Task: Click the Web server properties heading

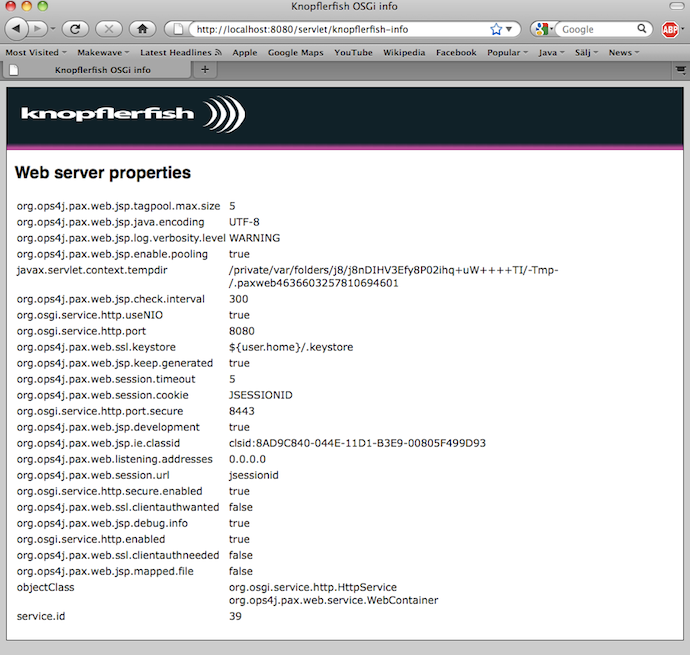Action: (103, 173)
